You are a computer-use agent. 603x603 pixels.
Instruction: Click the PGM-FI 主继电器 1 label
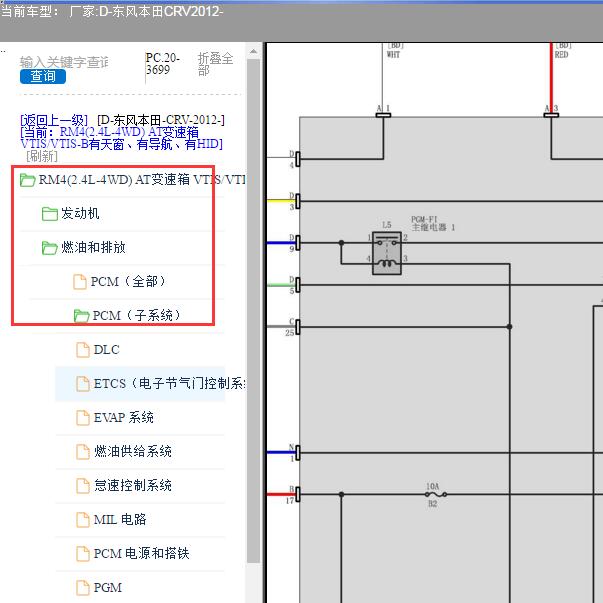[x=433, y=223]
